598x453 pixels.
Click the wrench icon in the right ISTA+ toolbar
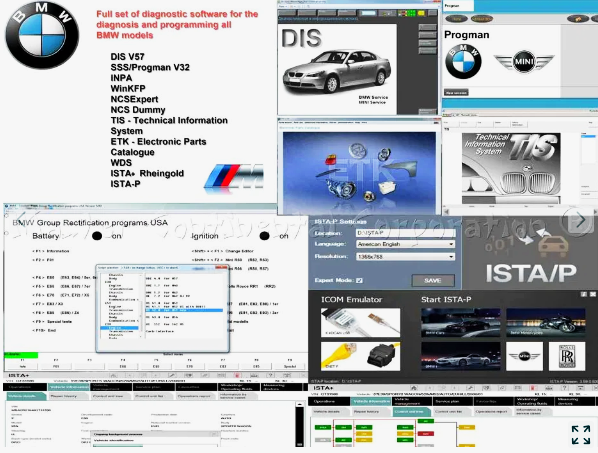[471, 388]
